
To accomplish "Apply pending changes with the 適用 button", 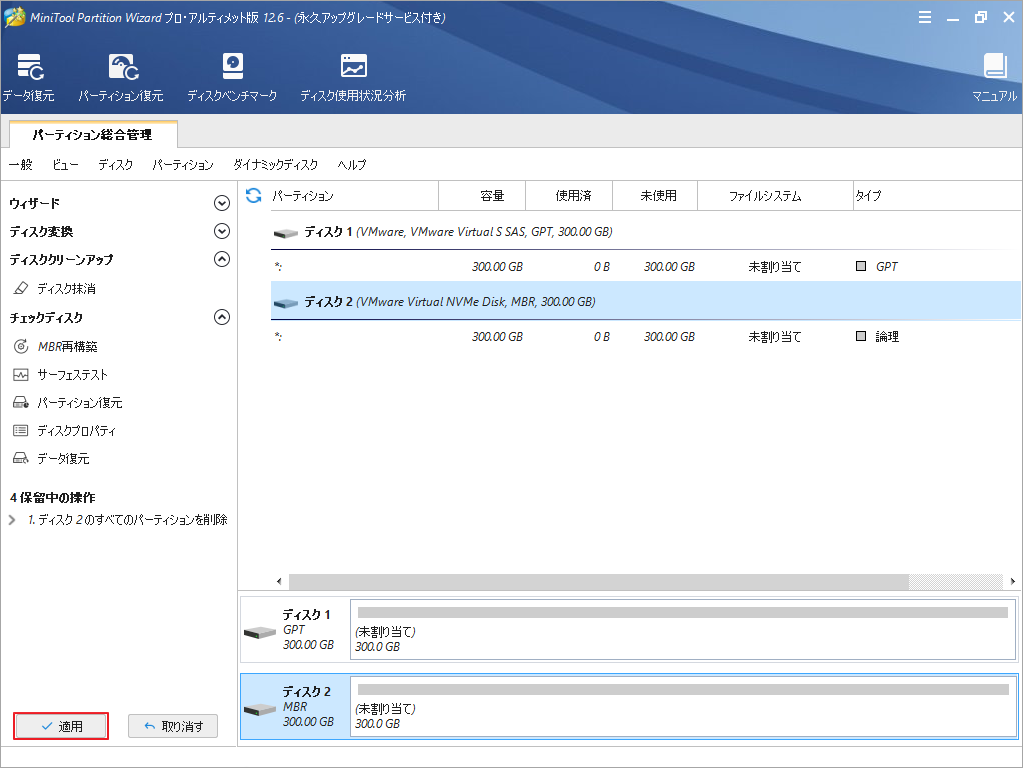I will pyautogui.click(x=60, y=726).
